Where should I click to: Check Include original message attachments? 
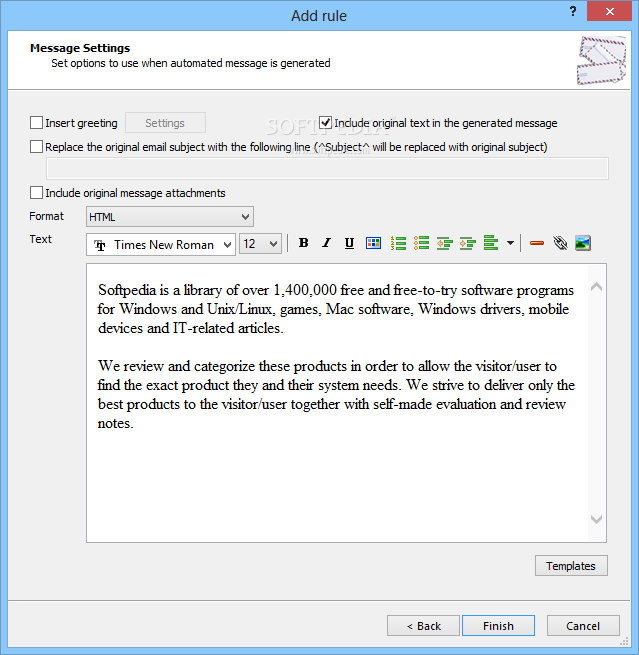36,193
